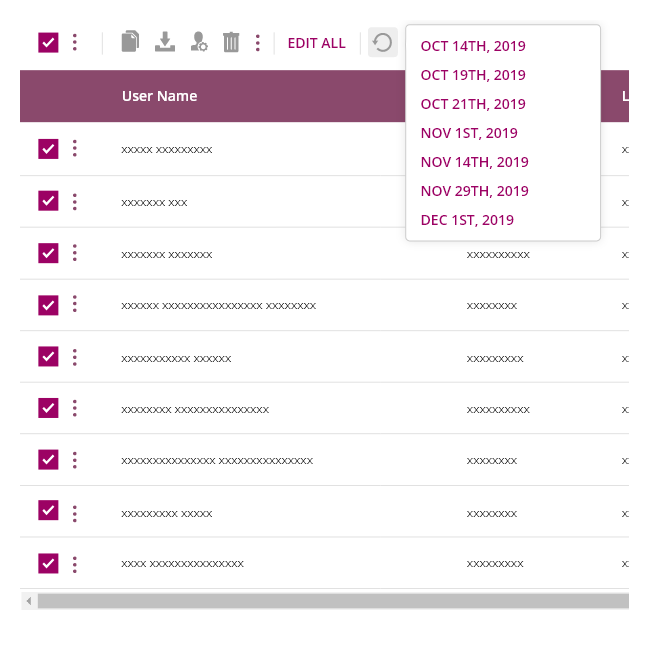This screenshot has height=646, width=646.
Task: Choose NOV 29TH, 2019 from the date list
Action: coord(475,191)
